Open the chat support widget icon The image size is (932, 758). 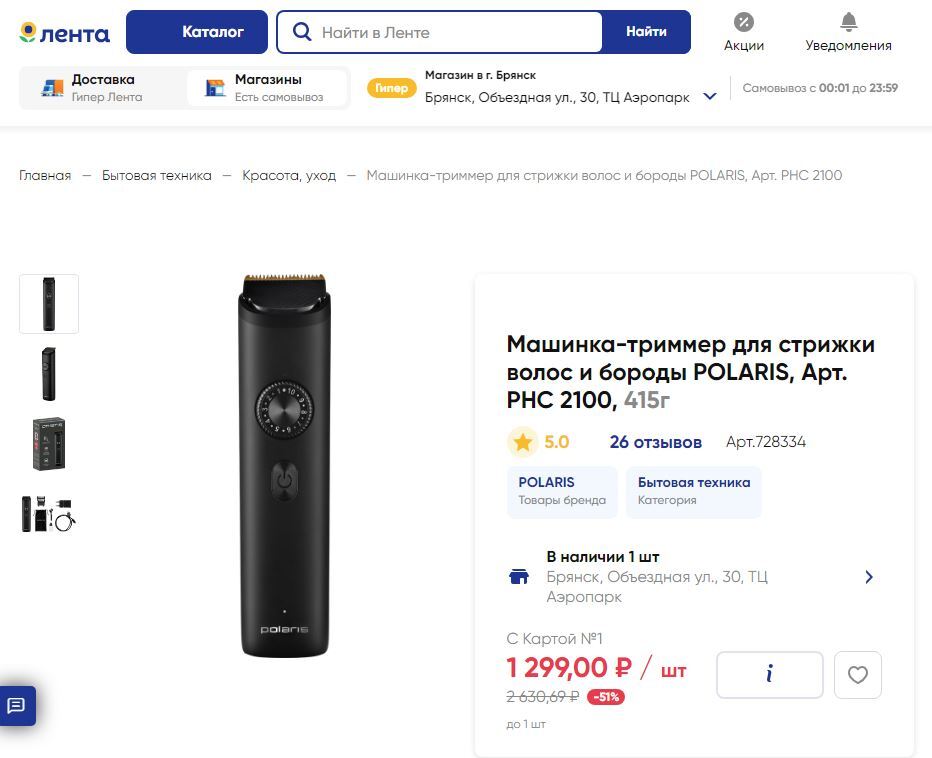click(x=17, y=706)
